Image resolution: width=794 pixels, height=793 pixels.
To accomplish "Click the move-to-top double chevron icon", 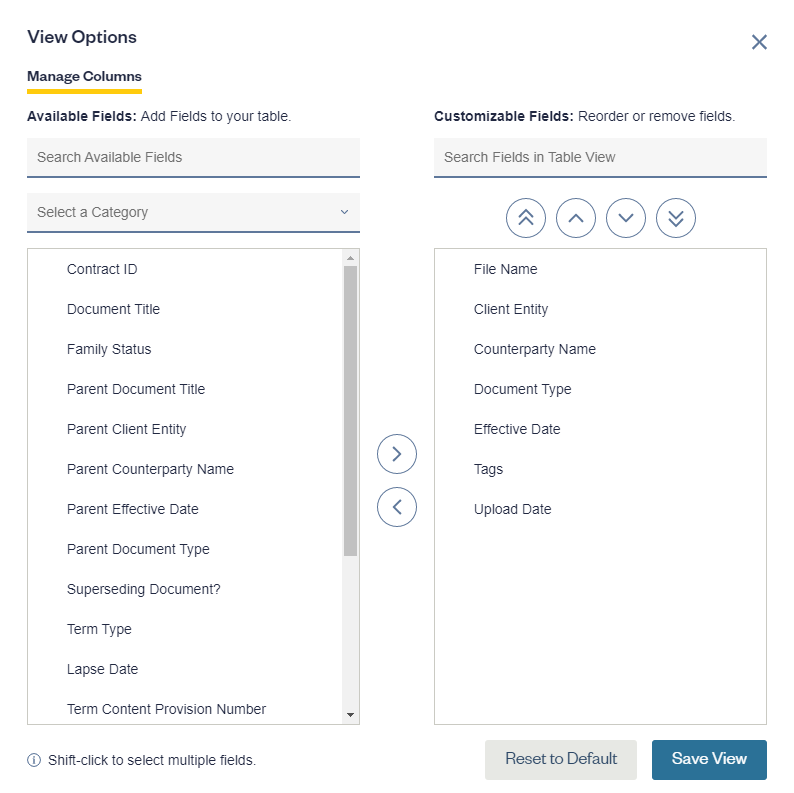I will [x=526, y=218].
